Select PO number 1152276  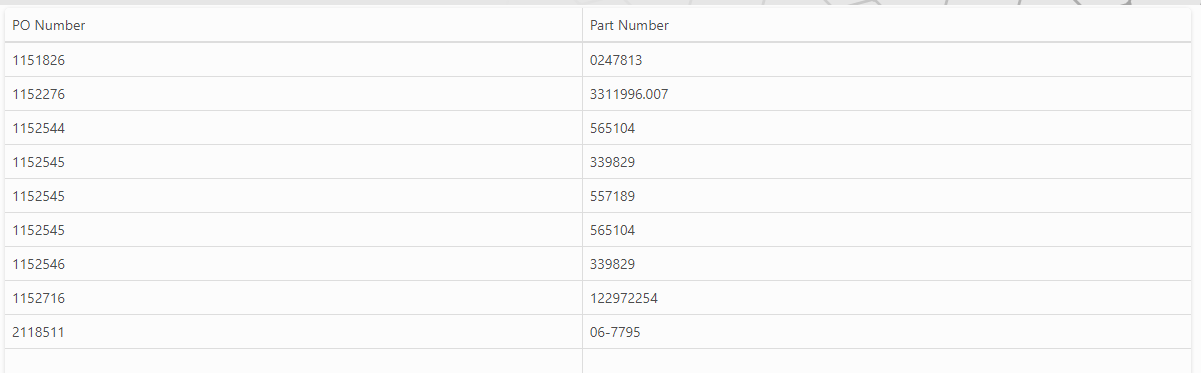pos(38,94)
